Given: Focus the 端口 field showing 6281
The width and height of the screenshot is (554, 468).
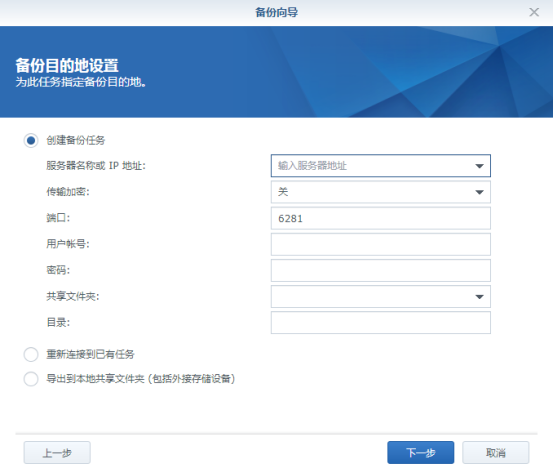Looking at the screenshot, I should click(x=381, y=218).
